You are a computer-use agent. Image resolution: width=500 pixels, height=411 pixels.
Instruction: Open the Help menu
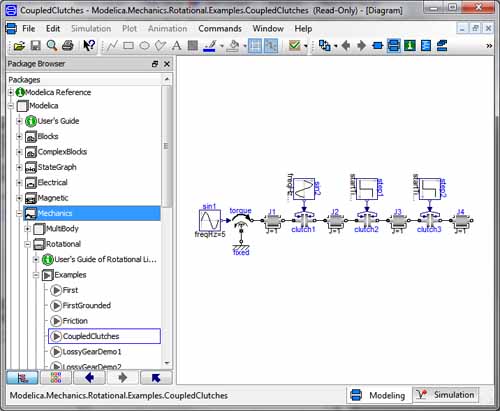[303, 29]
